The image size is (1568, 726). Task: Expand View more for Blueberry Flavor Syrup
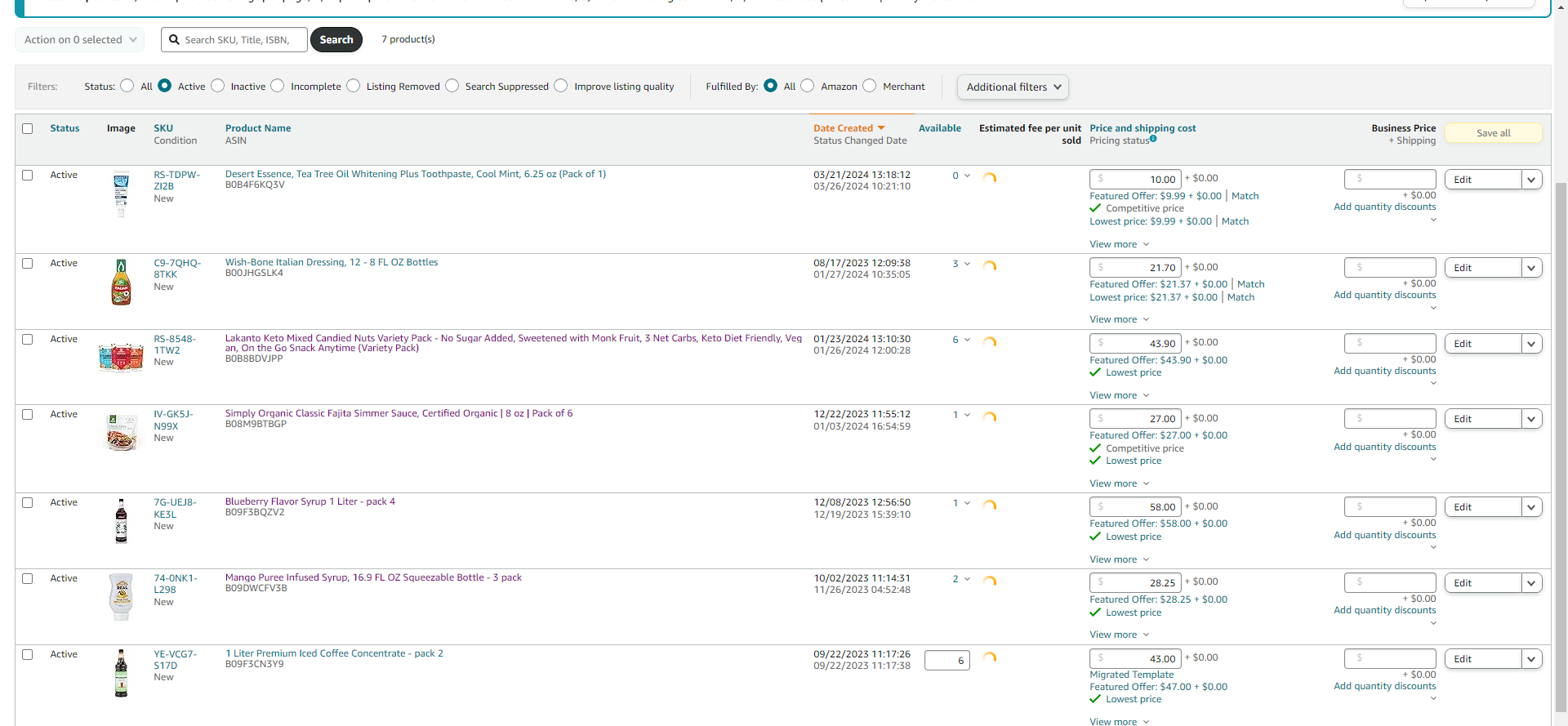1119,559
